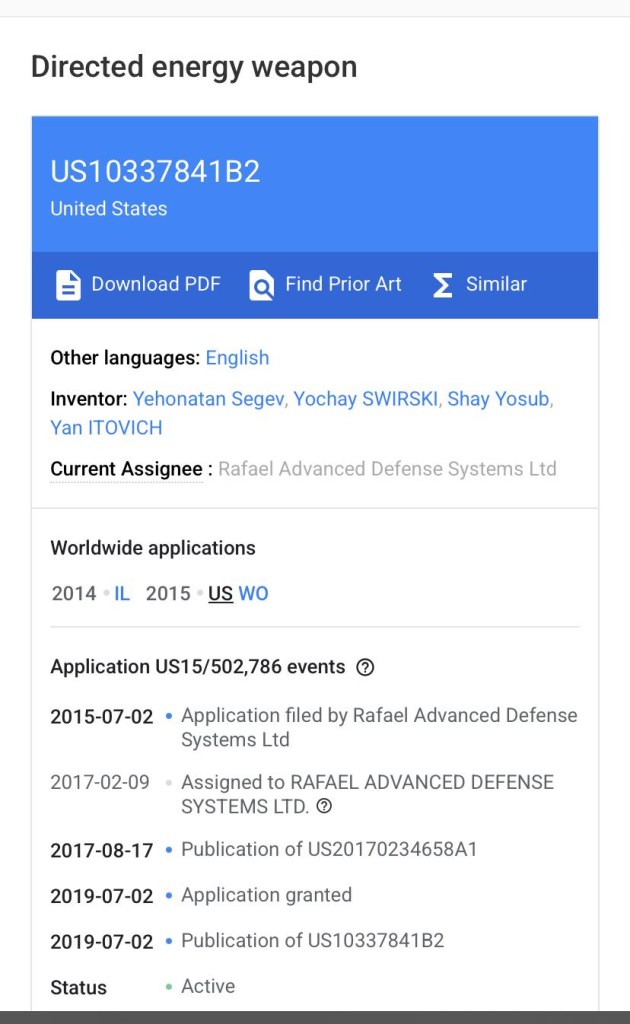
Task: View inventor Shay Yosub patents
Action: point(498,399)
